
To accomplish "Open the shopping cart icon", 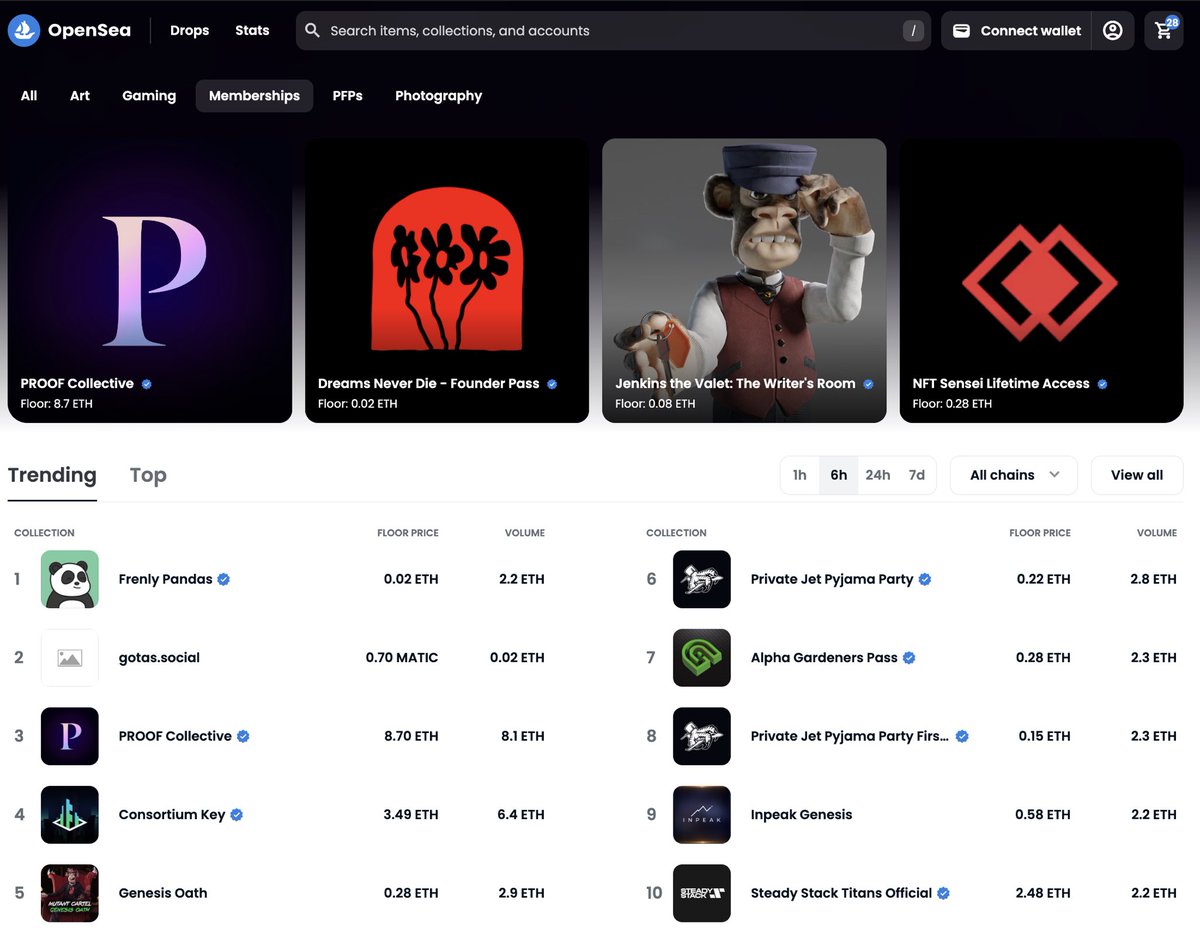I will (x=1164, y=31).
